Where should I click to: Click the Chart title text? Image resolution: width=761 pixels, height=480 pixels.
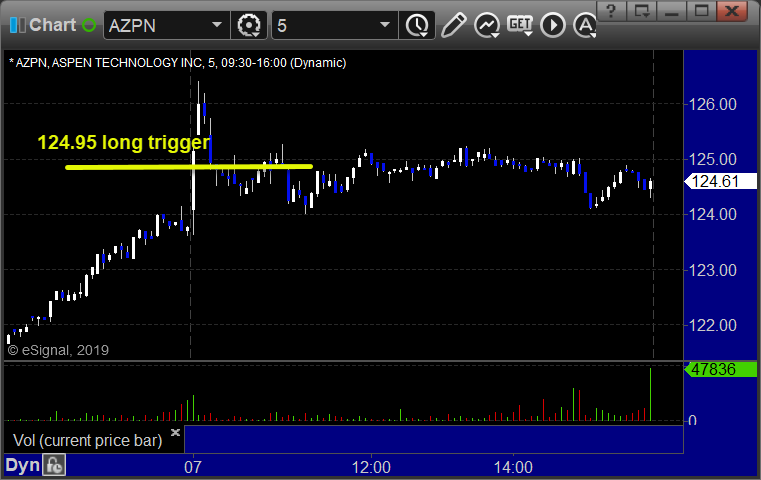coord(52,25)
